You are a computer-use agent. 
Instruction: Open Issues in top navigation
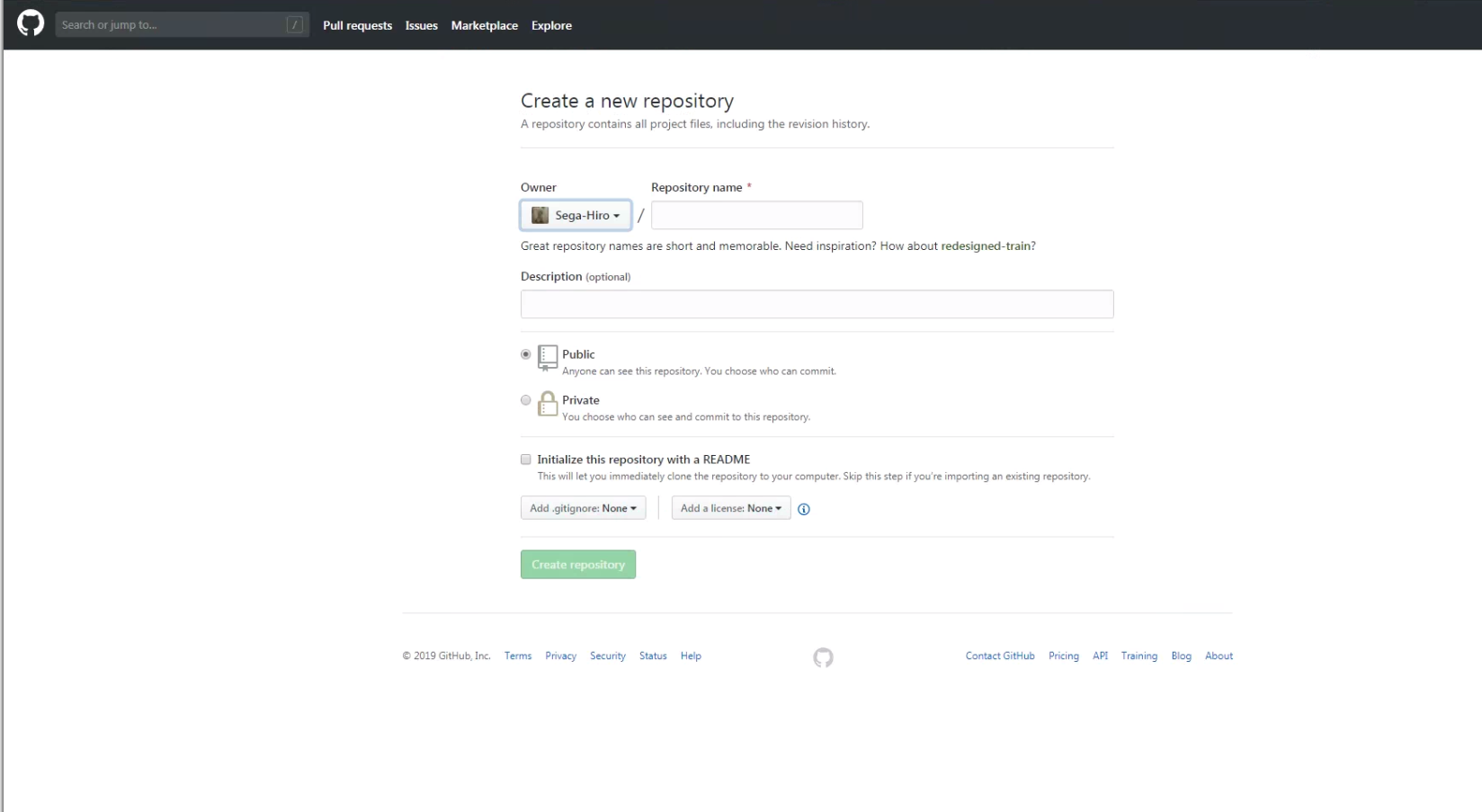421,25
